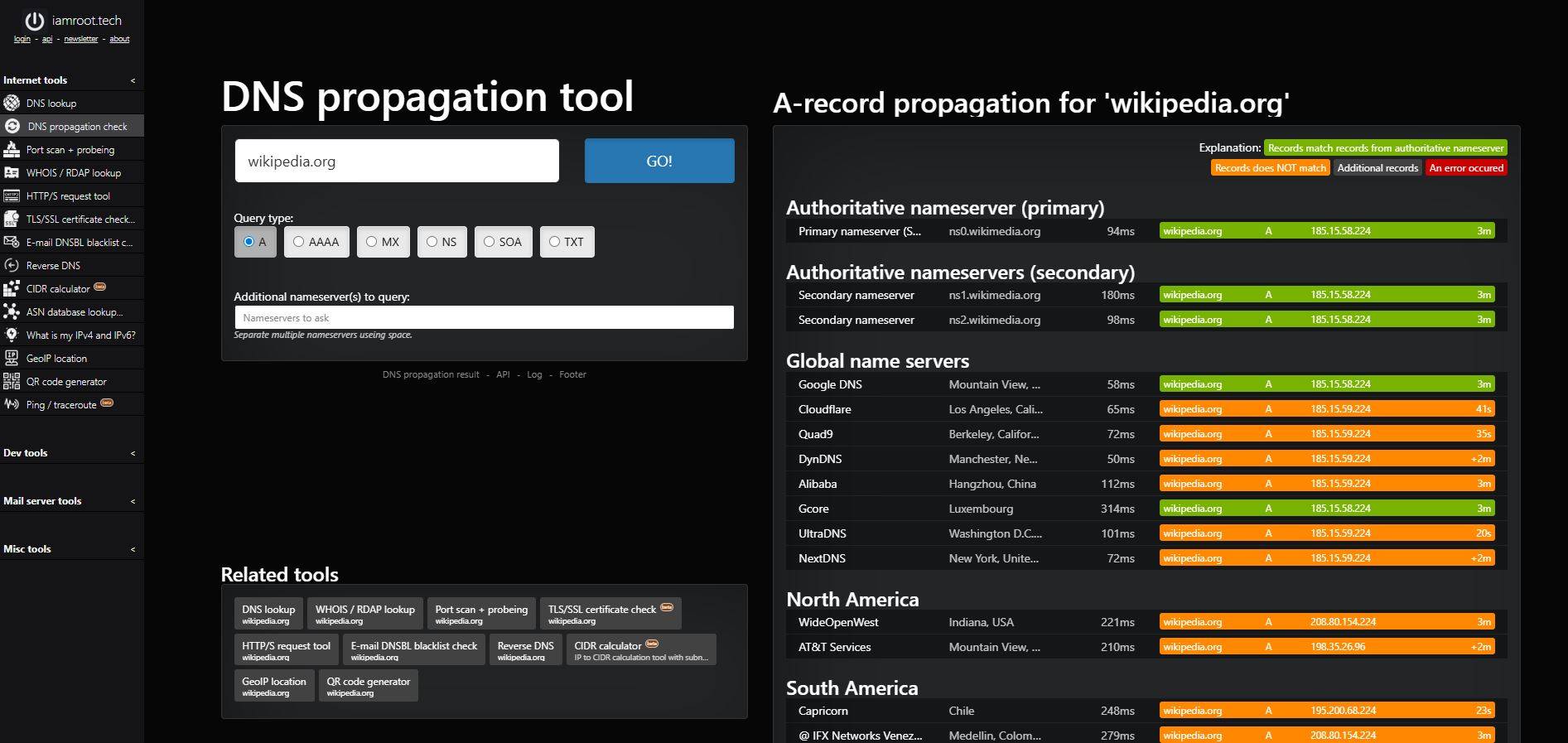The width and height of the screenshot is (1568, 743).
Task: Open the DNS lookup sidebar icon
Action: coord(12,103)
